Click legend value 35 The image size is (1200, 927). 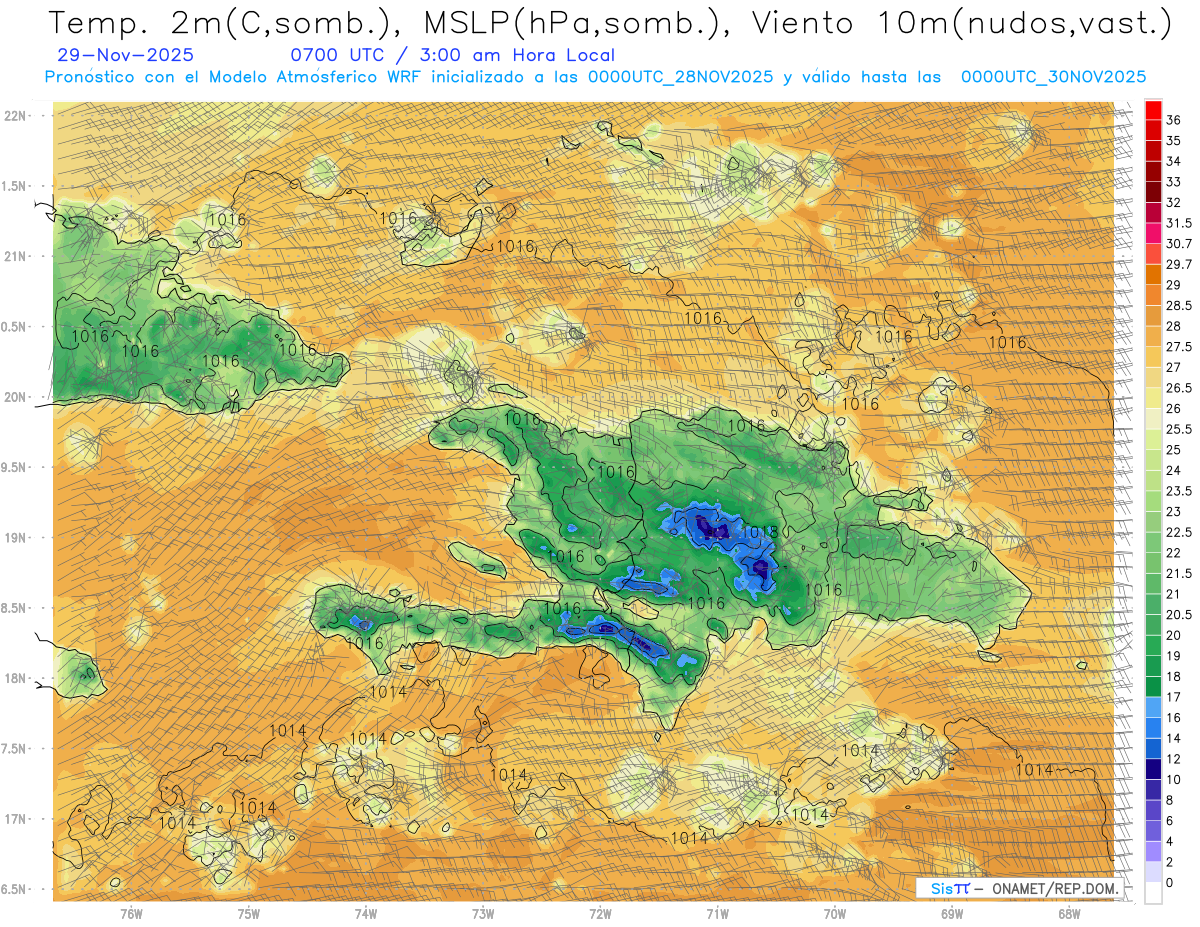click(x=1174, y=140)
